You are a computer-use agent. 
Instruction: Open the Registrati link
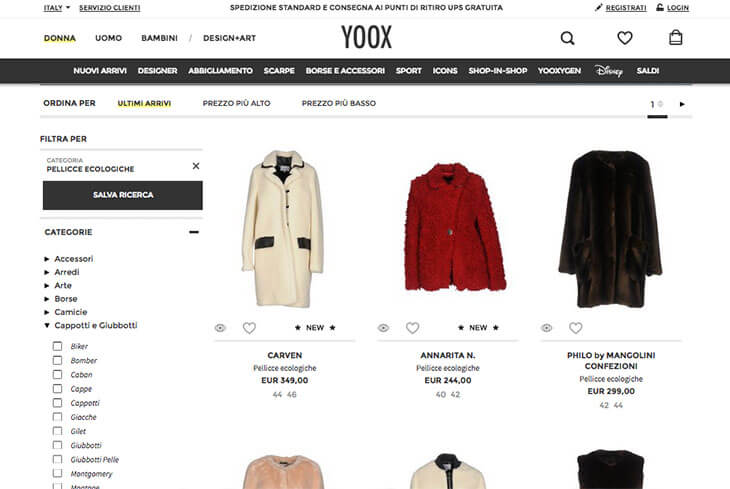[x=626, y=8]
